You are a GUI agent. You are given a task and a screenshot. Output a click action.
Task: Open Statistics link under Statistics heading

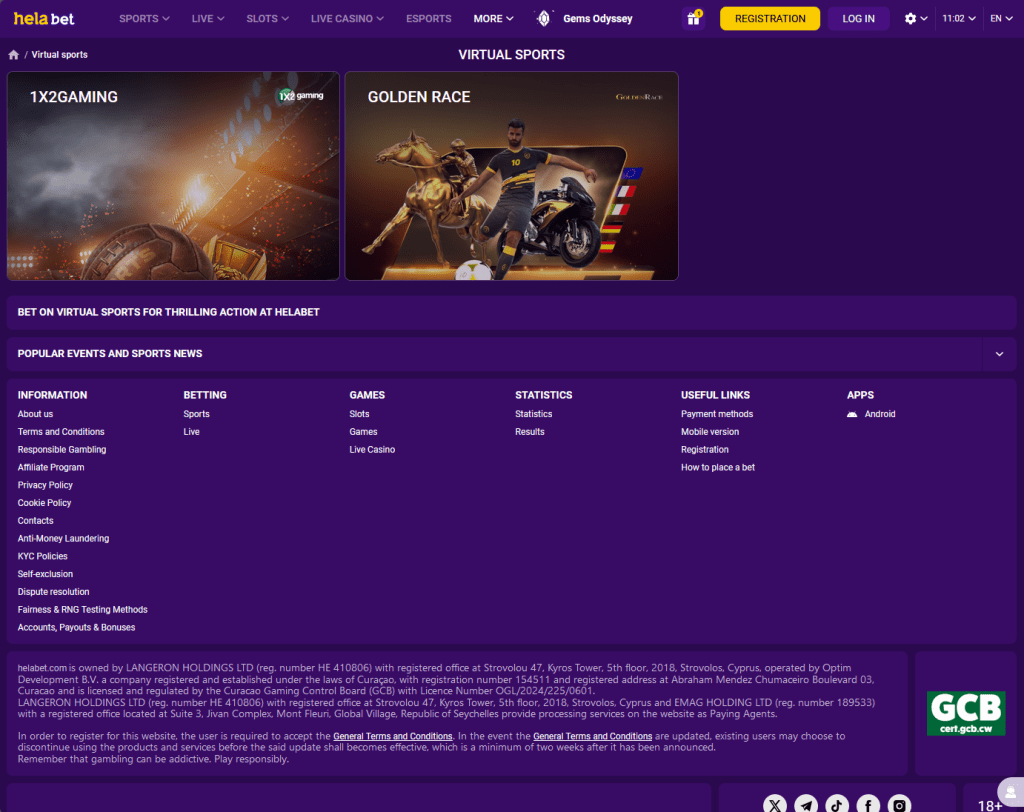pos(534,414)
